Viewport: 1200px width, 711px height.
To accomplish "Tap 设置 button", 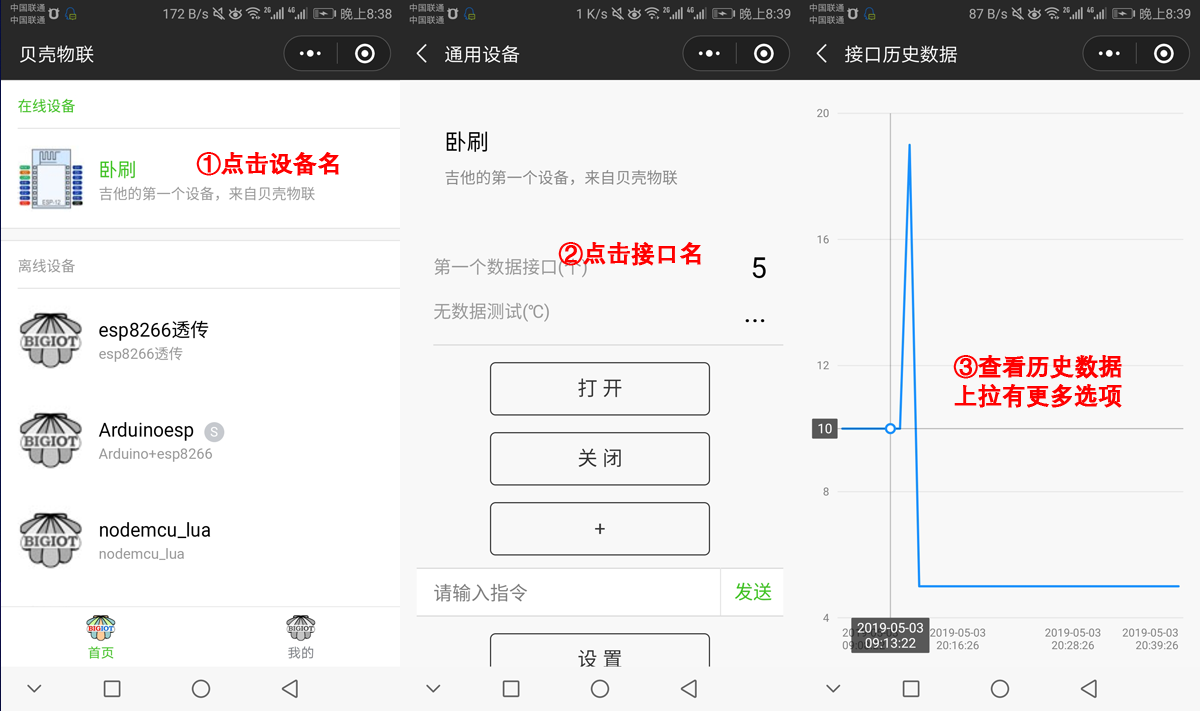I will (600, 651).
